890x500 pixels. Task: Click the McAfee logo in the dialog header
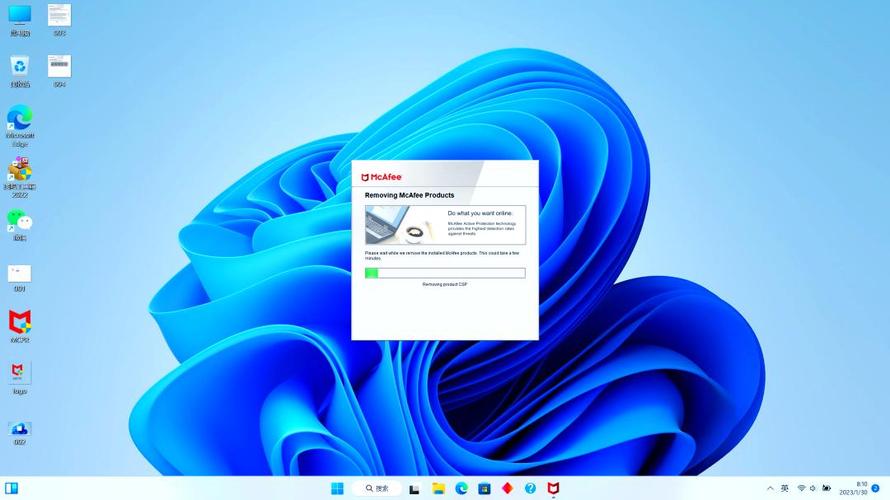tap(381, 177)
